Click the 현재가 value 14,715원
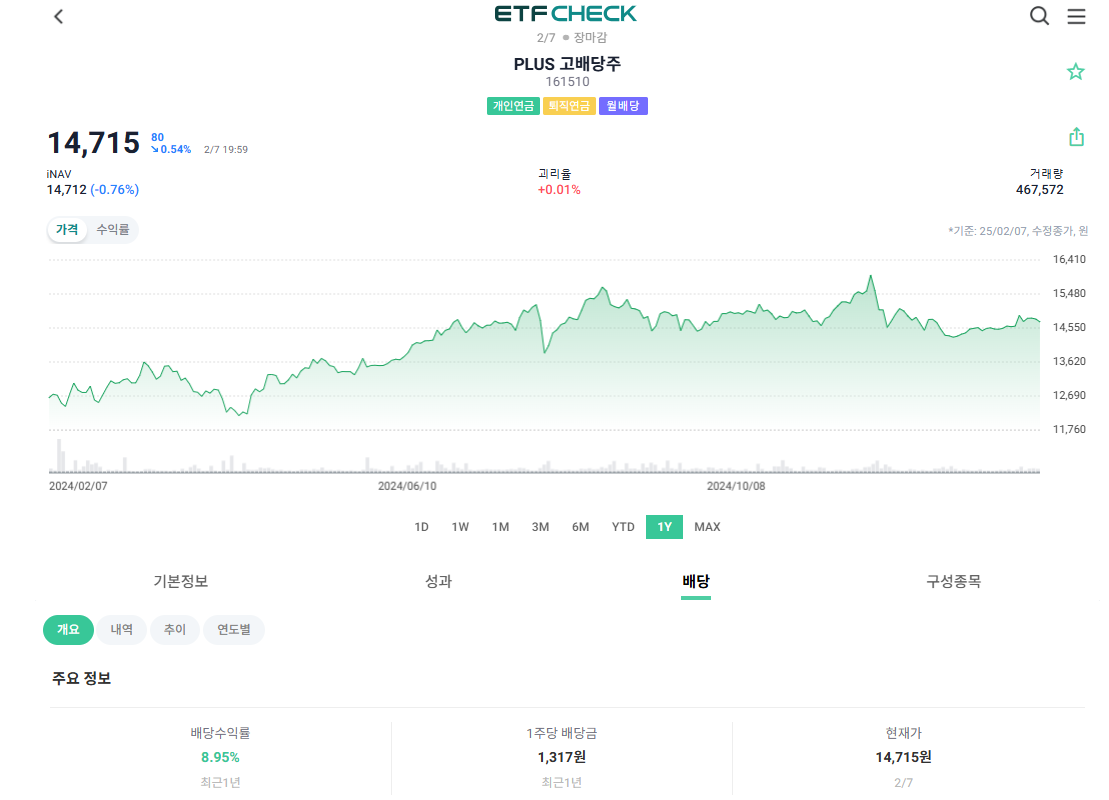The width and height of the screenshot is (1109, 800). 903,757
